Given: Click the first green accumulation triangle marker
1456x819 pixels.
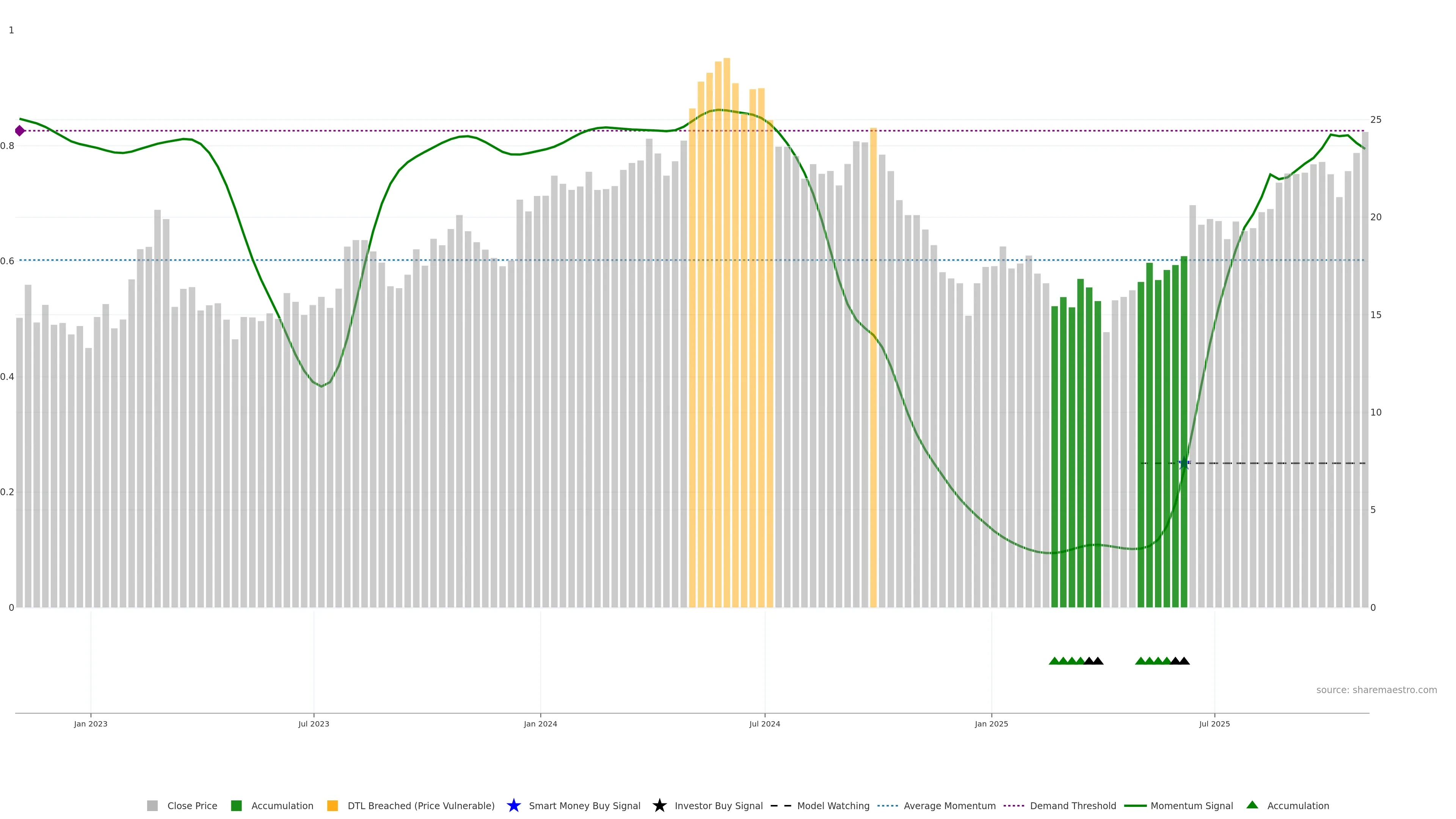Looking at the screenshot, I should [x=1054, y=661].
